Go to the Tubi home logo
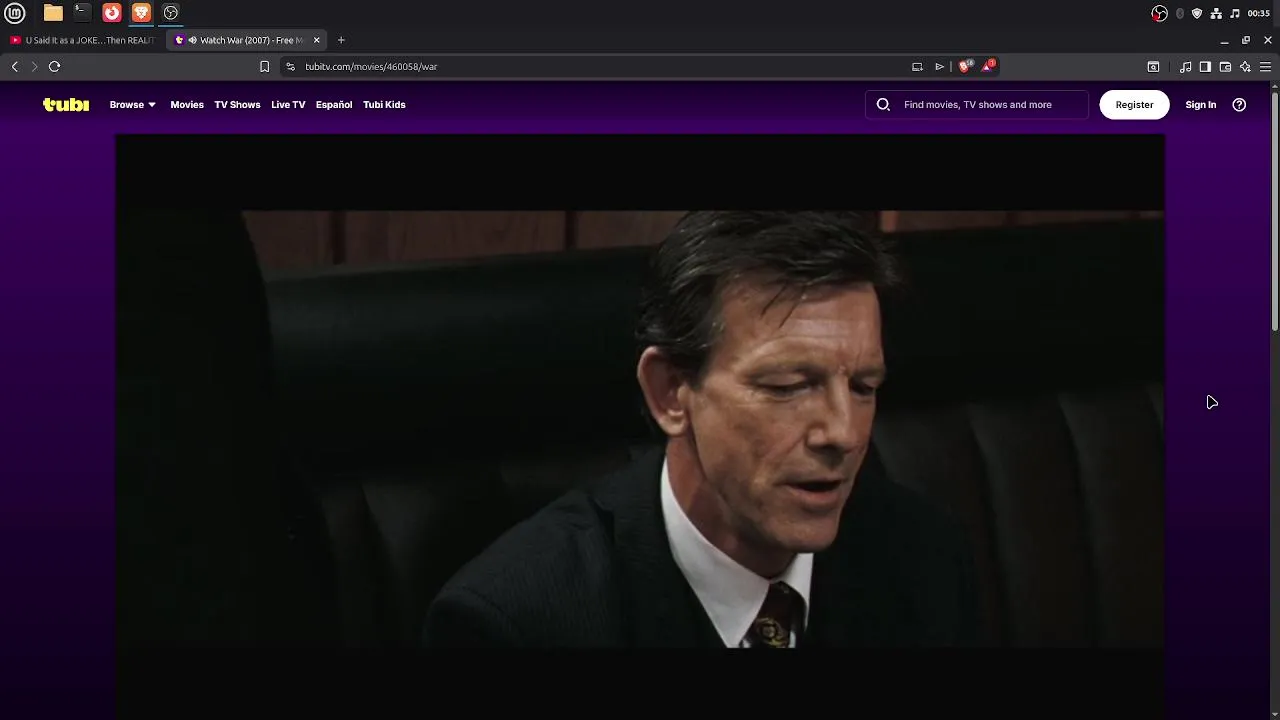Viewport: 1280px width, 720px height. (x=66, y=104)
